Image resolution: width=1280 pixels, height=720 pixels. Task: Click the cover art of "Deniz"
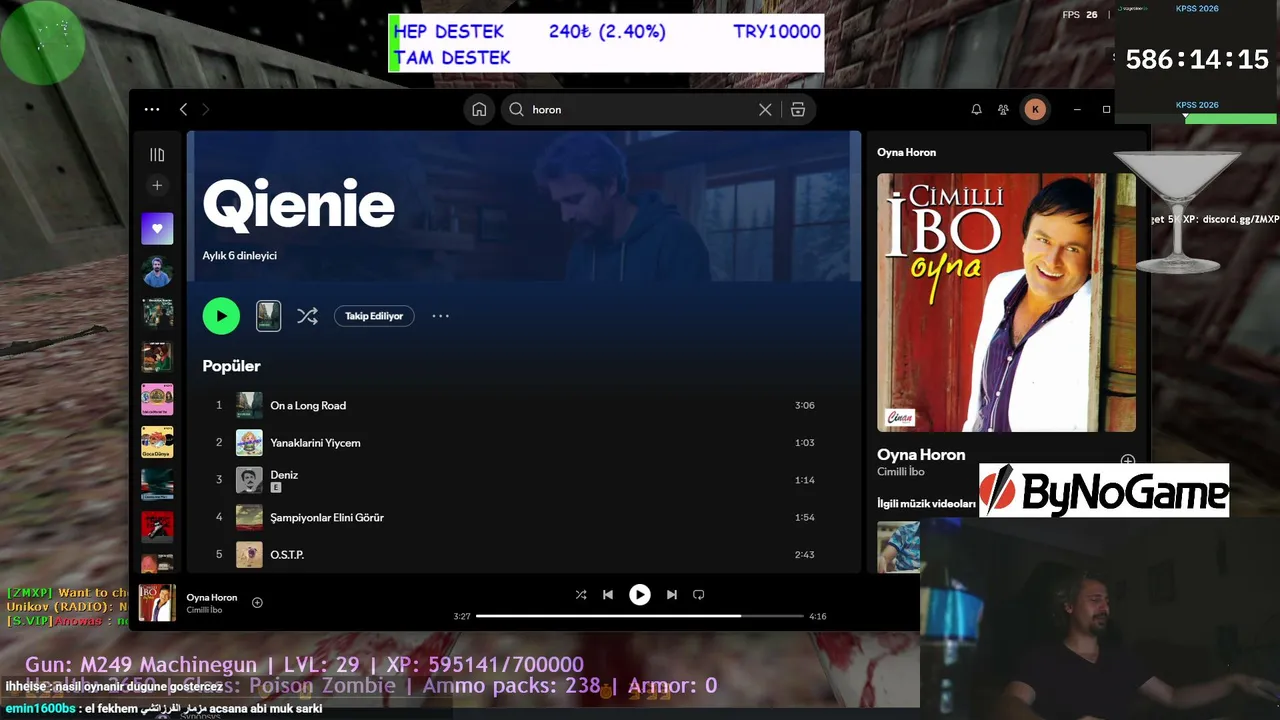pos(249,480)
